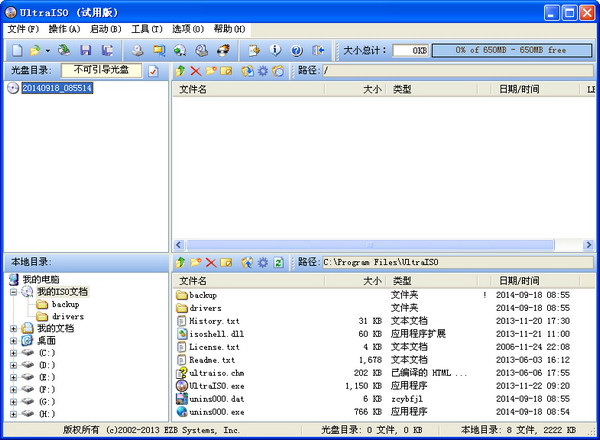Click red X delete icon in disc pane

195,71
